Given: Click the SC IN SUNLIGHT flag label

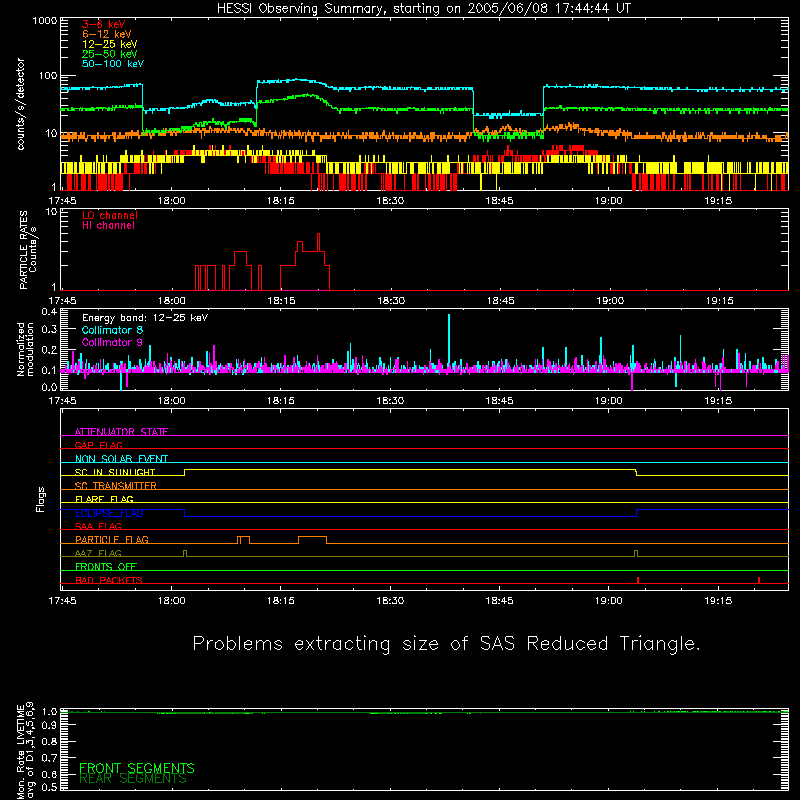Looking at the screenshot, I should coord(115,472).
